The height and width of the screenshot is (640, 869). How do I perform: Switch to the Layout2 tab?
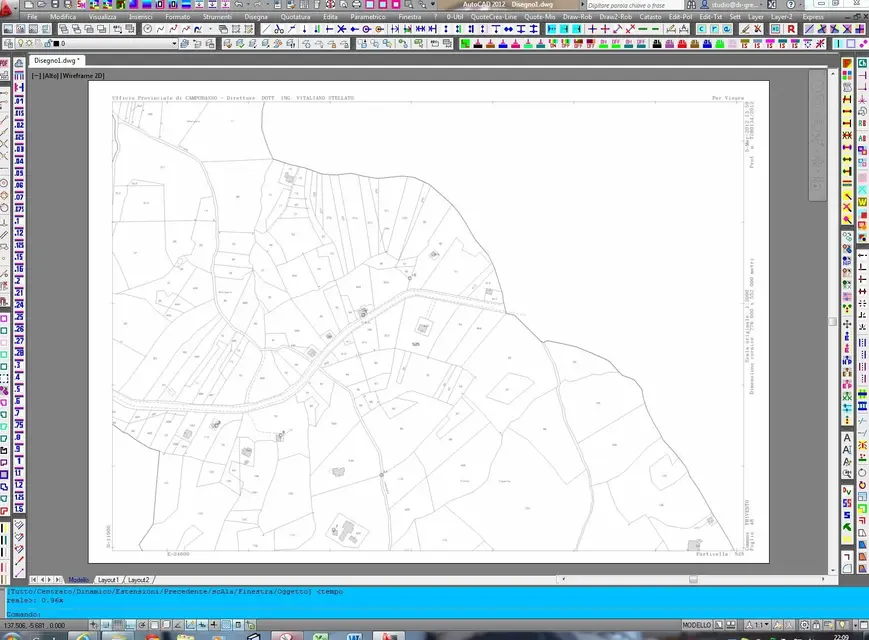pos(139,580)
